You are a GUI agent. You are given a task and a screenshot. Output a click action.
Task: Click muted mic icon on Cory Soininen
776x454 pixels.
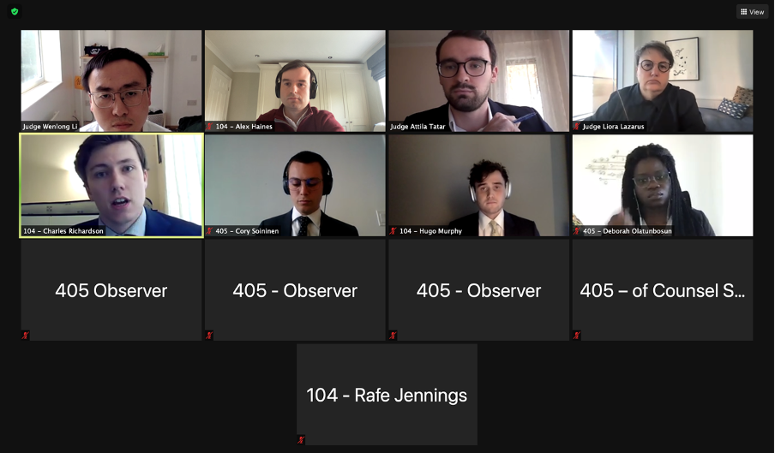(209, 231)
